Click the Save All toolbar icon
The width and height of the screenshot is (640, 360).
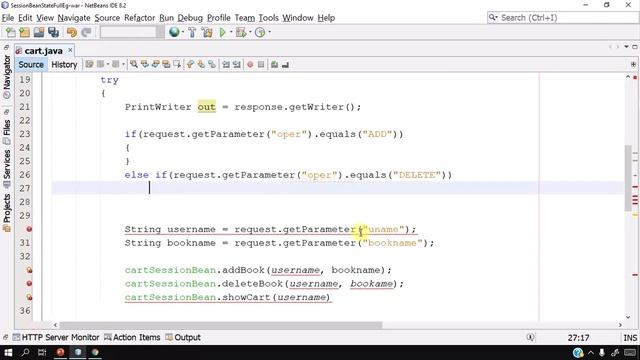pyautogui.click(x=53, y=32)
